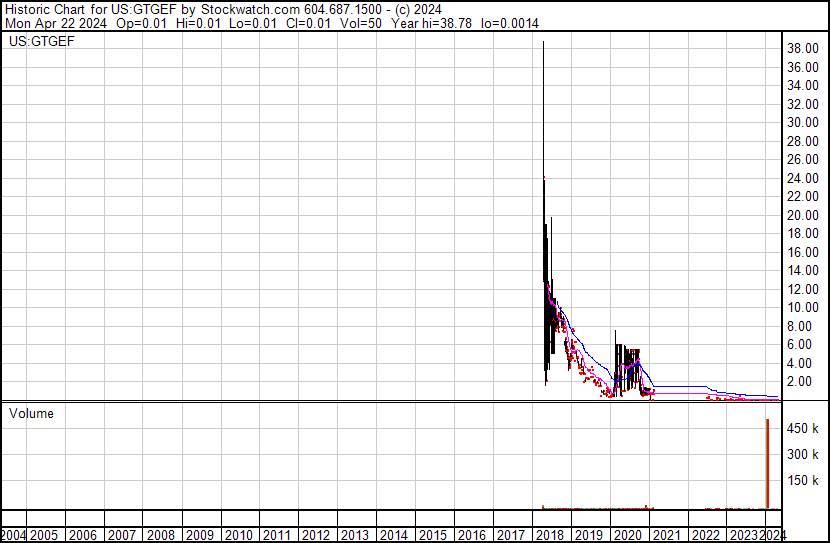Click the 450 k volume axis label
This screenshot has height=543, width=830.
pyautogui.click(x=803, y=429)
